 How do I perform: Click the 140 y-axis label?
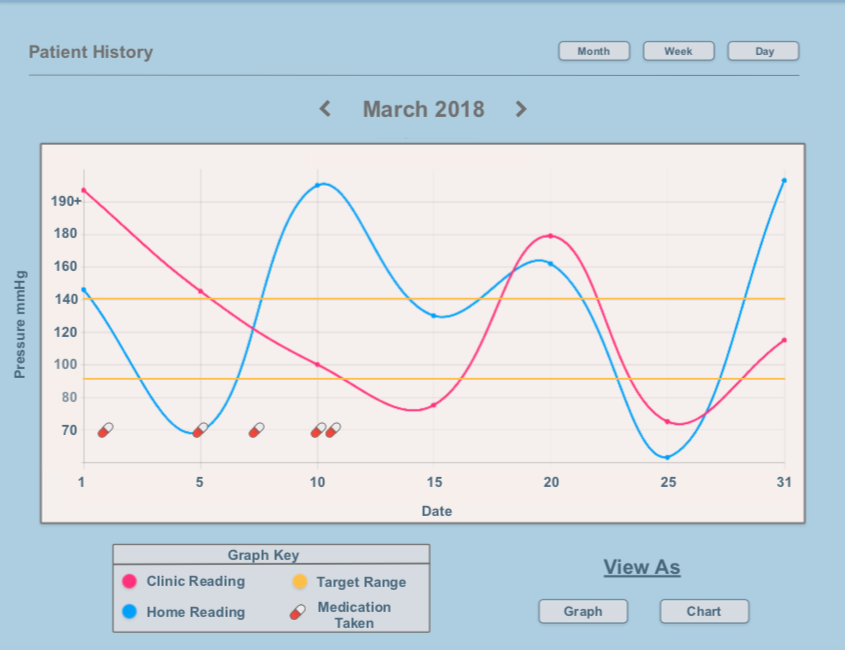click(66, 299)
